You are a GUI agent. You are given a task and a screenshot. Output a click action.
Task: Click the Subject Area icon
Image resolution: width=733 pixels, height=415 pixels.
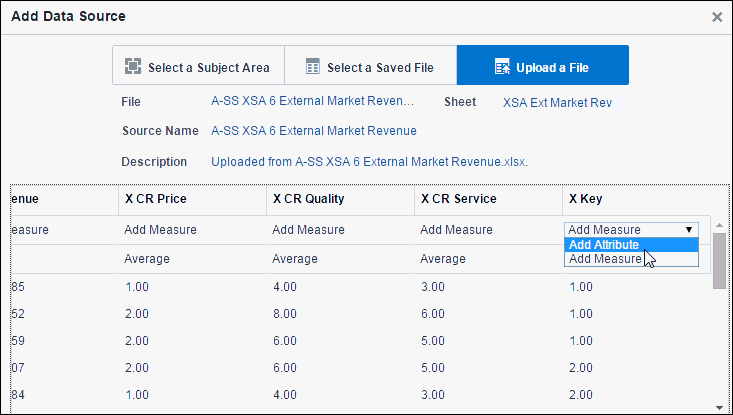(x=133, y=66)
